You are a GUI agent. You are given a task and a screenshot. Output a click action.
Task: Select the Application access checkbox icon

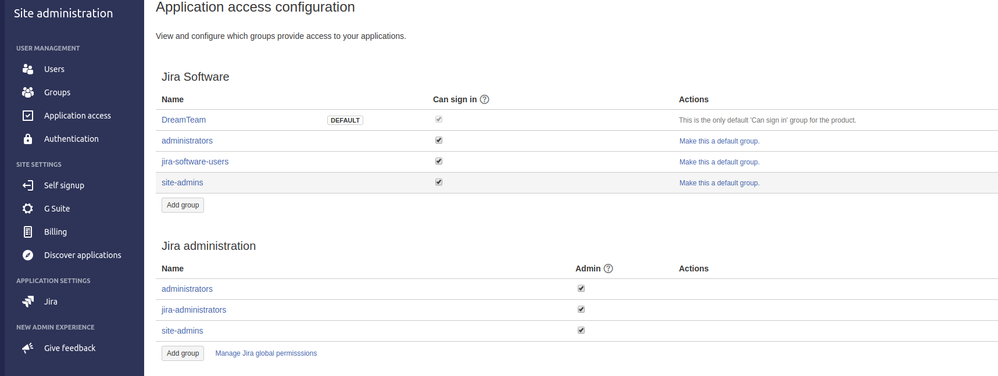coord(27,116)
